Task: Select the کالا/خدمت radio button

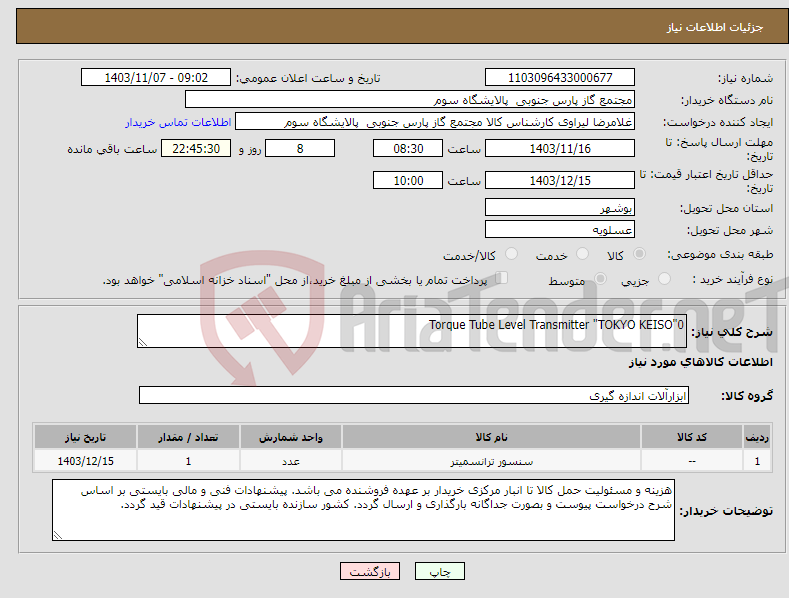Action: (511, 254)
